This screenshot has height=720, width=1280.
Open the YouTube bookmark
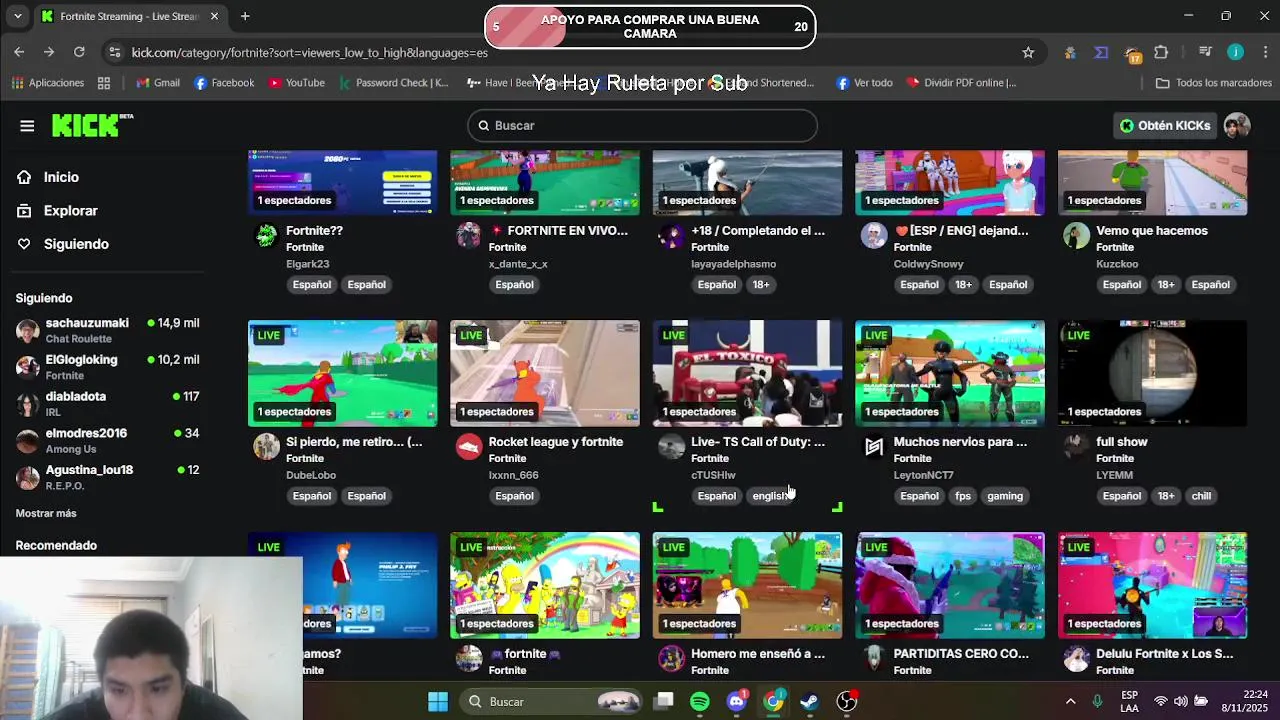tap(297, 83)
